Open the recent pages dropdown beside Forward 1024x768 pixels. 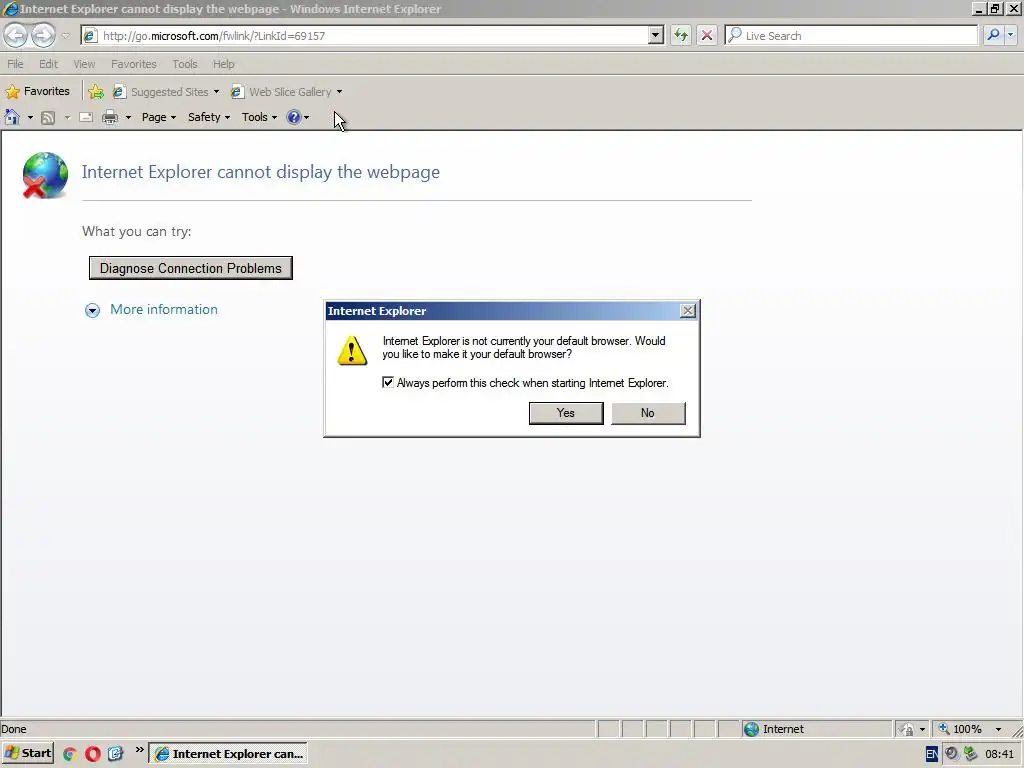pos(65,36)
